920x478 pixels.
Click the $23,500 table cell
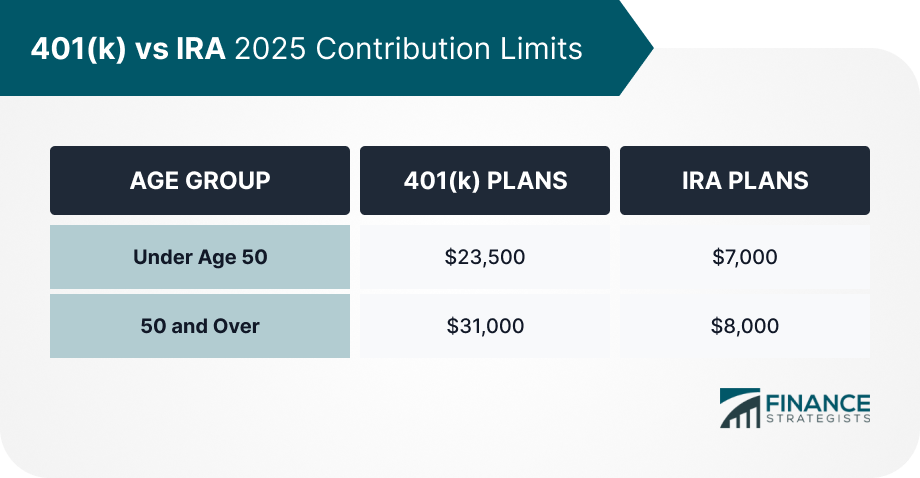[485, 257]
